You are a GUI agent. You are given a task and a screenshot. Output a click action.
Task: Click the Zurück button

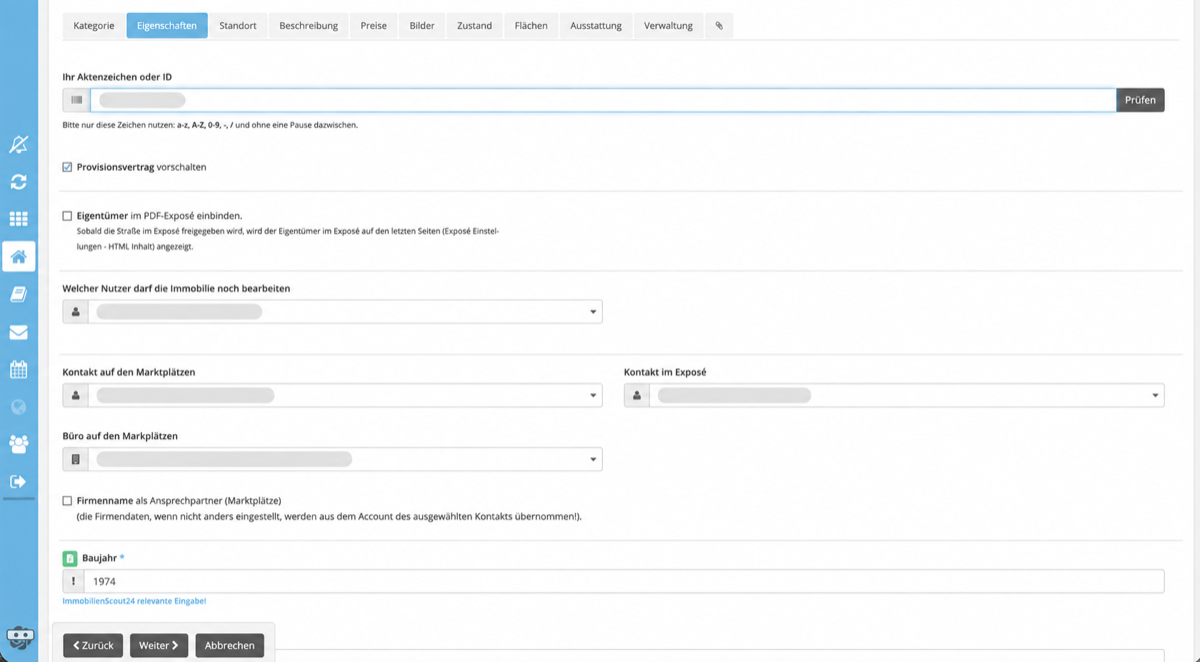pos(93,645)
